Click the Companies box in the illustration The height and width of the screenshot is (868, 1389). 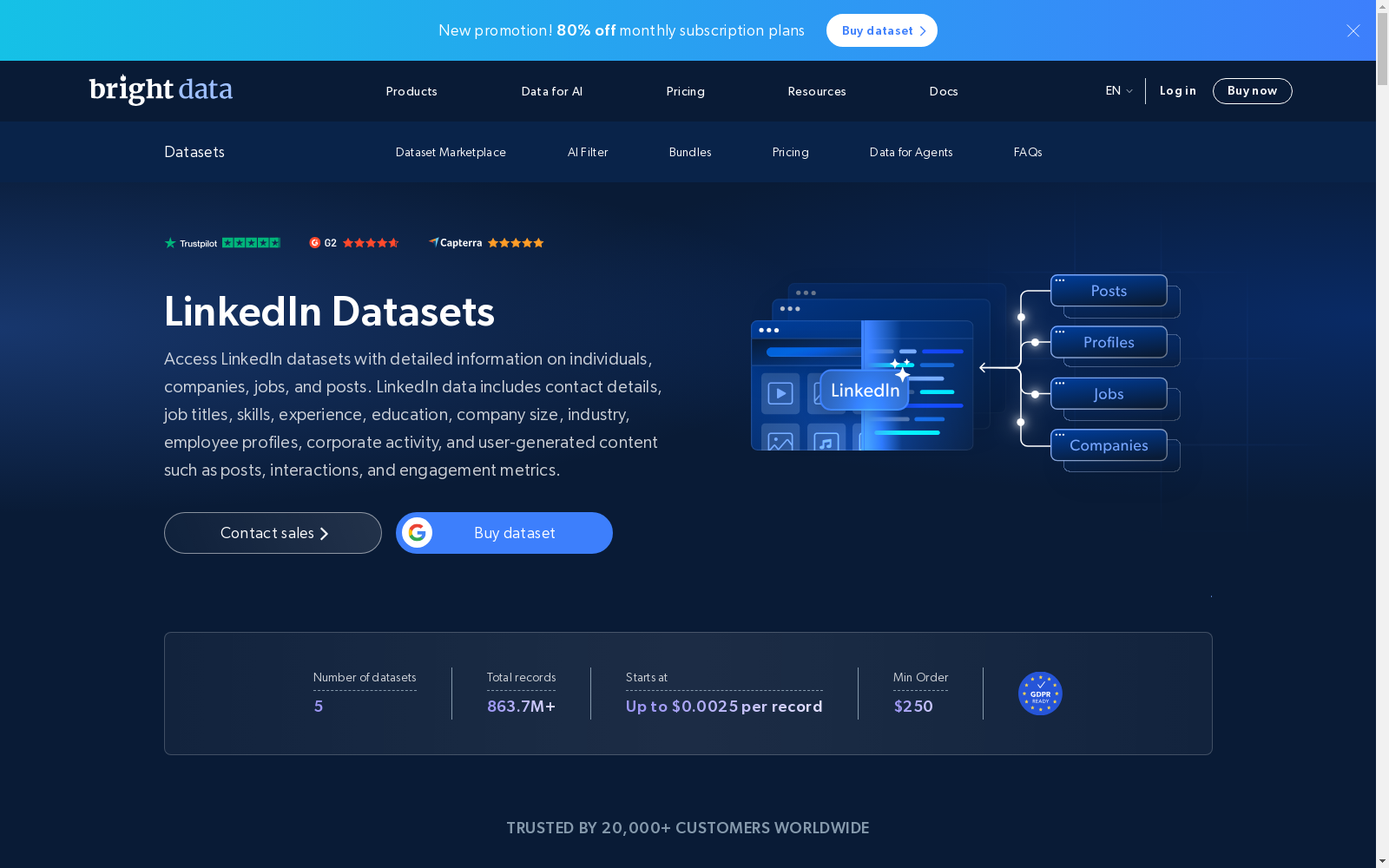coord(1109,445)
